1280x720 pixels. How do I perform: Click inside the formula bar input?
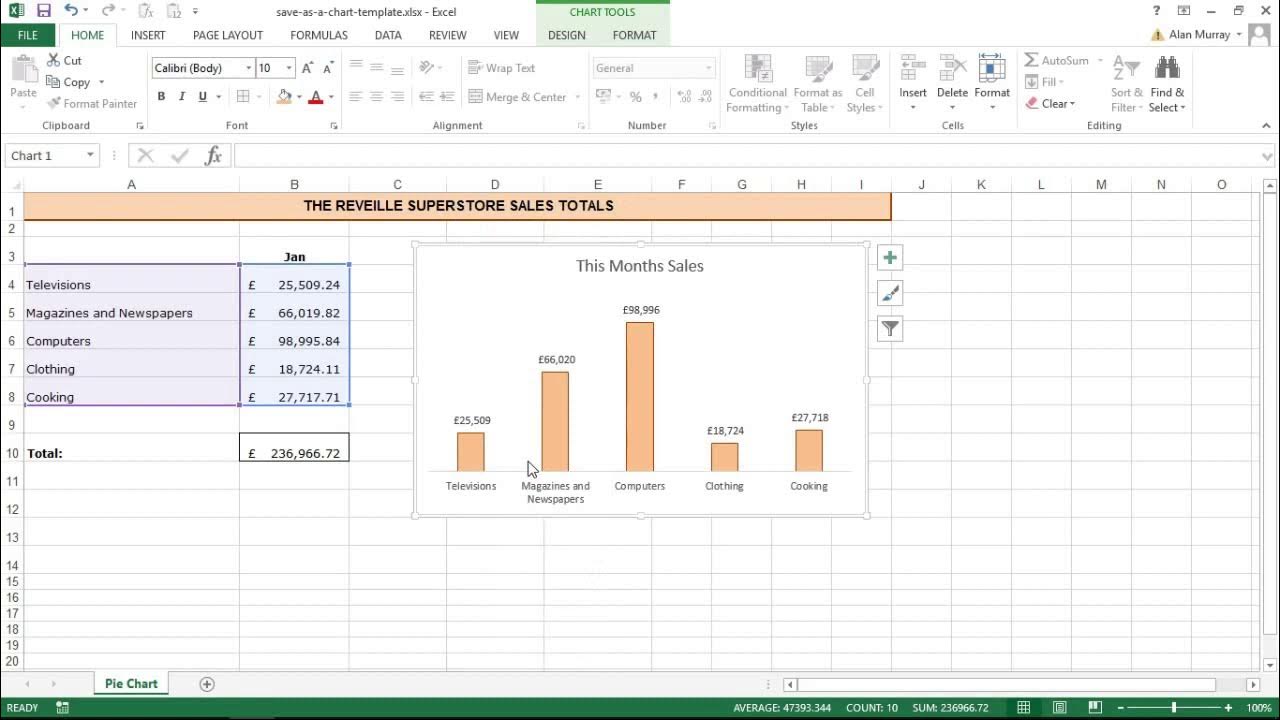745,156
